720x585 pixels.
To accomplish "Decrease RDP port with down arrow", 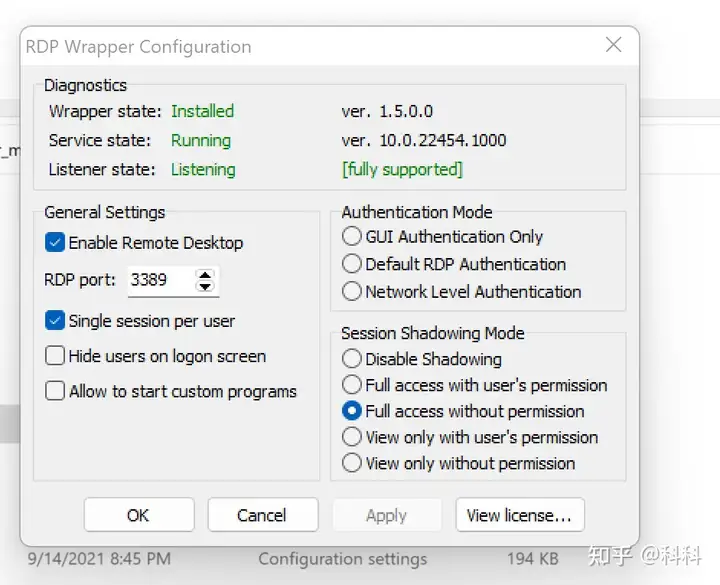I will point(205,286).
